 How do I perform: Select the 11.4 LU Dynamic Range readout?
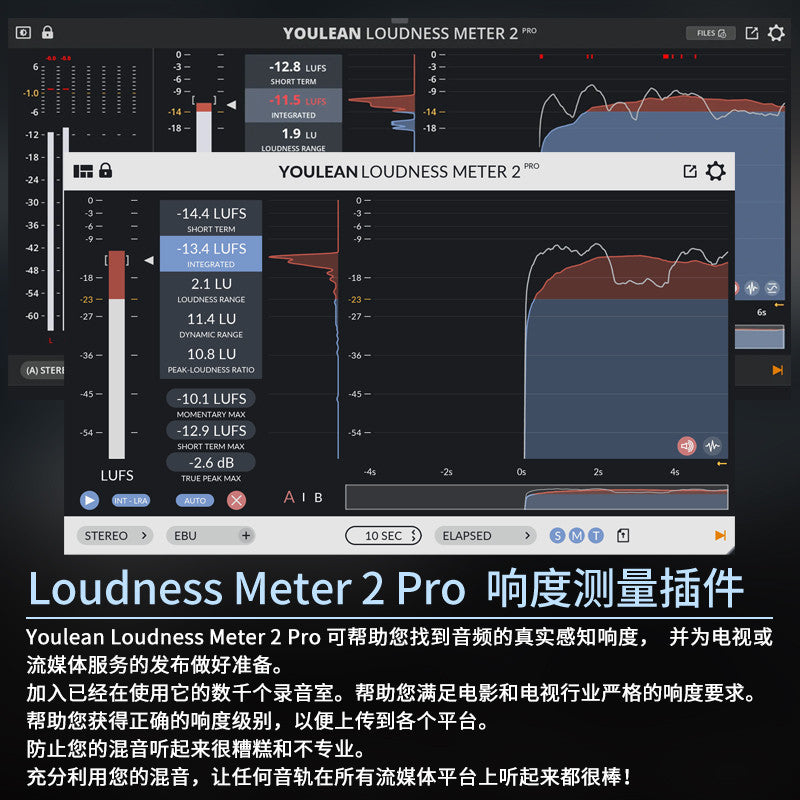click(211, 324)
